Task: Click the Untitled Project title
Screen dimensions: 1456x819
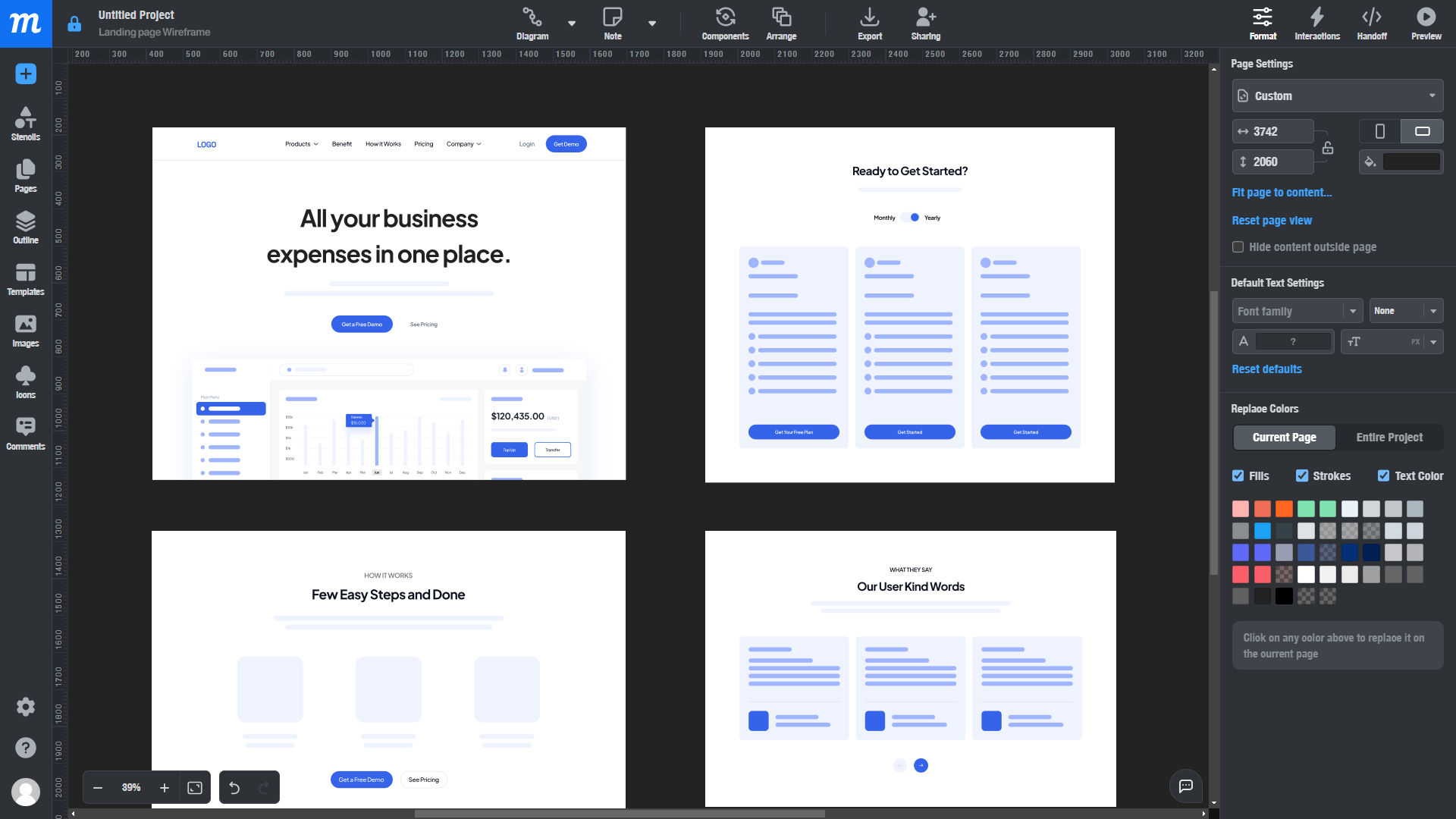Action: [x=136, y=15]
